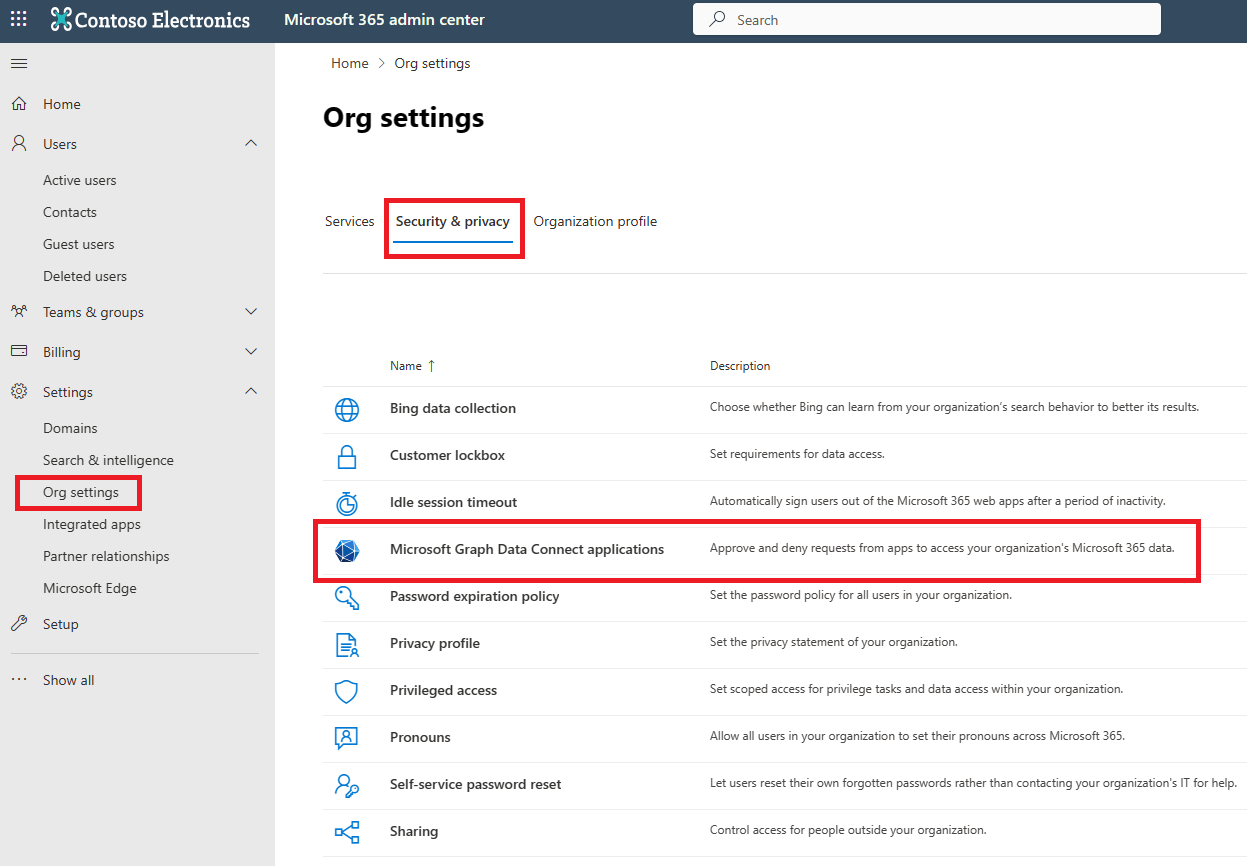
Task: Click the Users person icon
Action: 19,144
